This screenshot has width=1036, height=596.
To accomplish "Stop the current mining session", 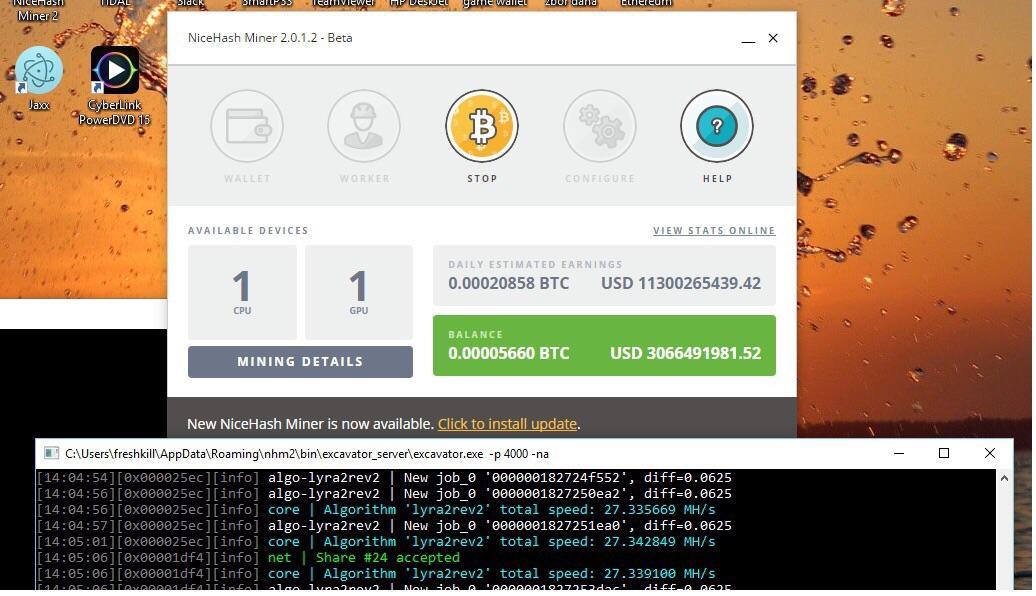I will pyautogui.click(x=482, y=126).
